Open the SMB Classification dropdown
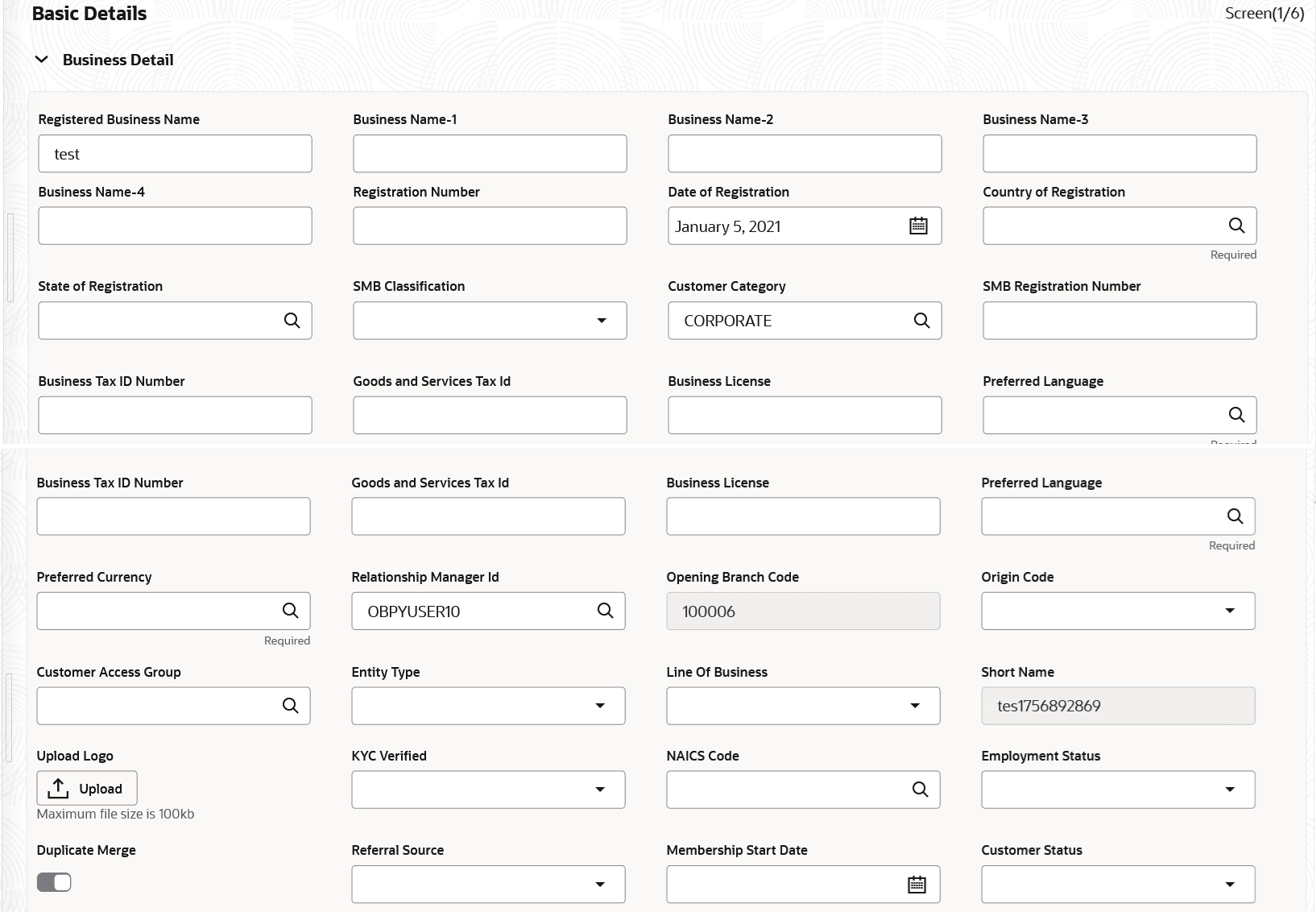The height and width of the screenshot is (912, 1316). pyautogui.click(x=601, y=321)
